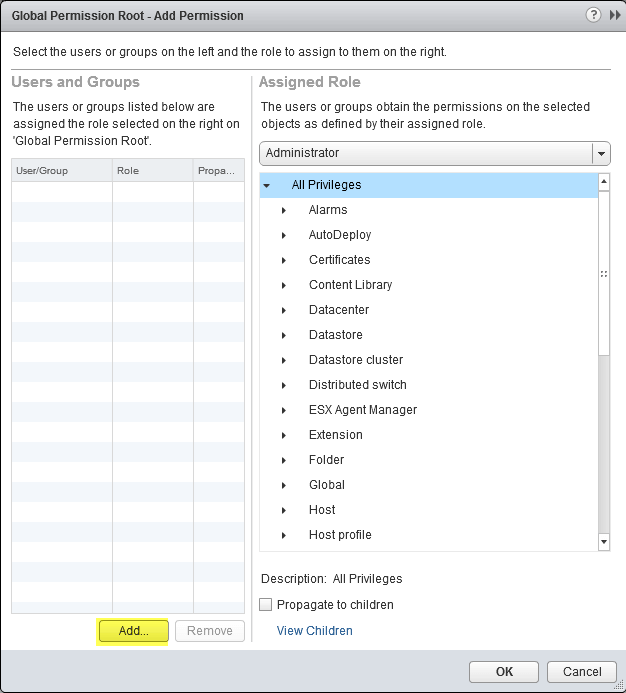Viewport: 626px width, 693px height.
Task: Expand the Datastore cluster privileges
Action: pos(284,360)
